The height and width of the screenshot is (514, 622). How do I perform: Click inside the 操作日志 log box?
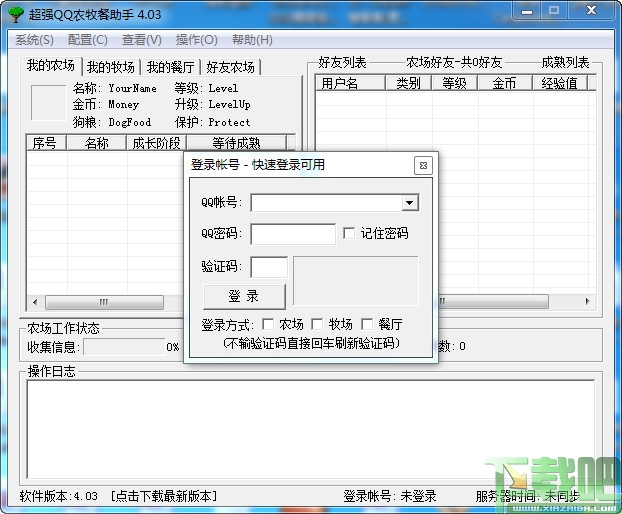pyautogui.click(x=311, y=429)
